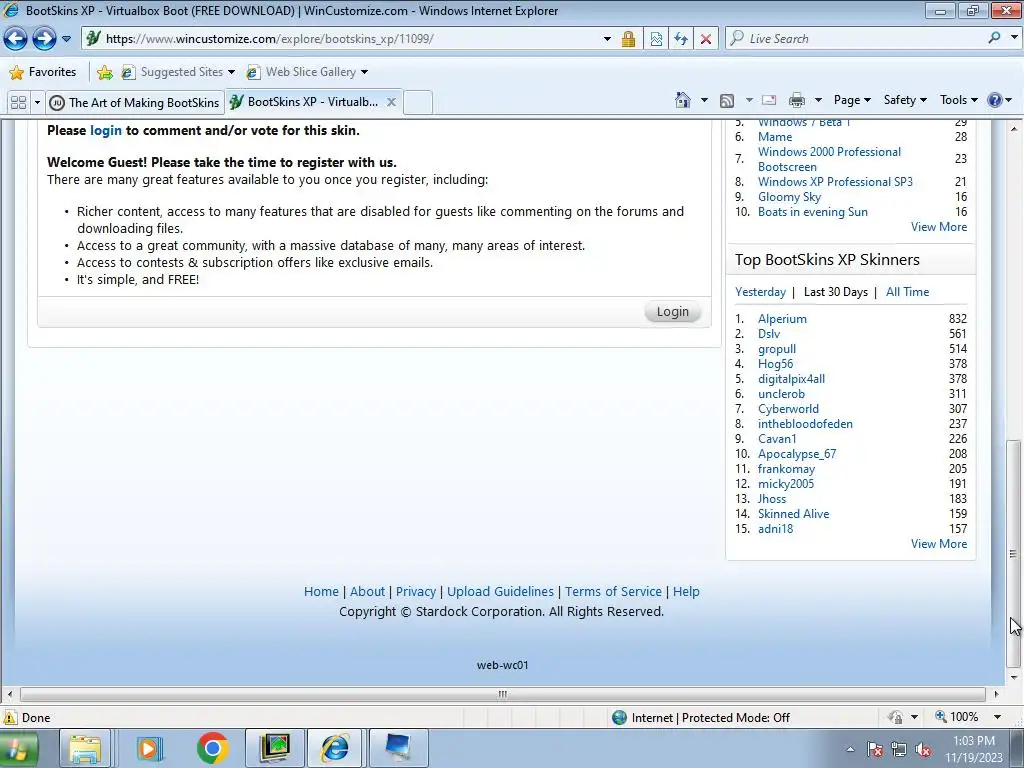Open skinner Alperium's profile

tap(782, 319)
